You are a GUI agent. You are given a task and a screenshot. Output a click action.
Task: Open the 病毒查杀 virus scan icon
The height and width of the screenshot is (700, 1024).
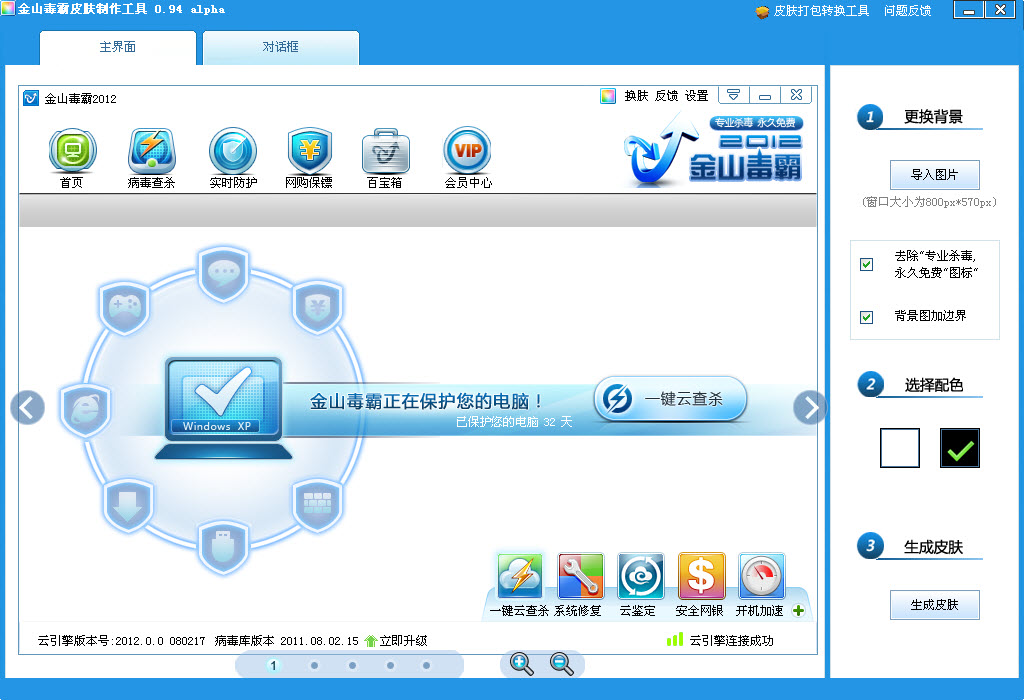click(152, 151)
